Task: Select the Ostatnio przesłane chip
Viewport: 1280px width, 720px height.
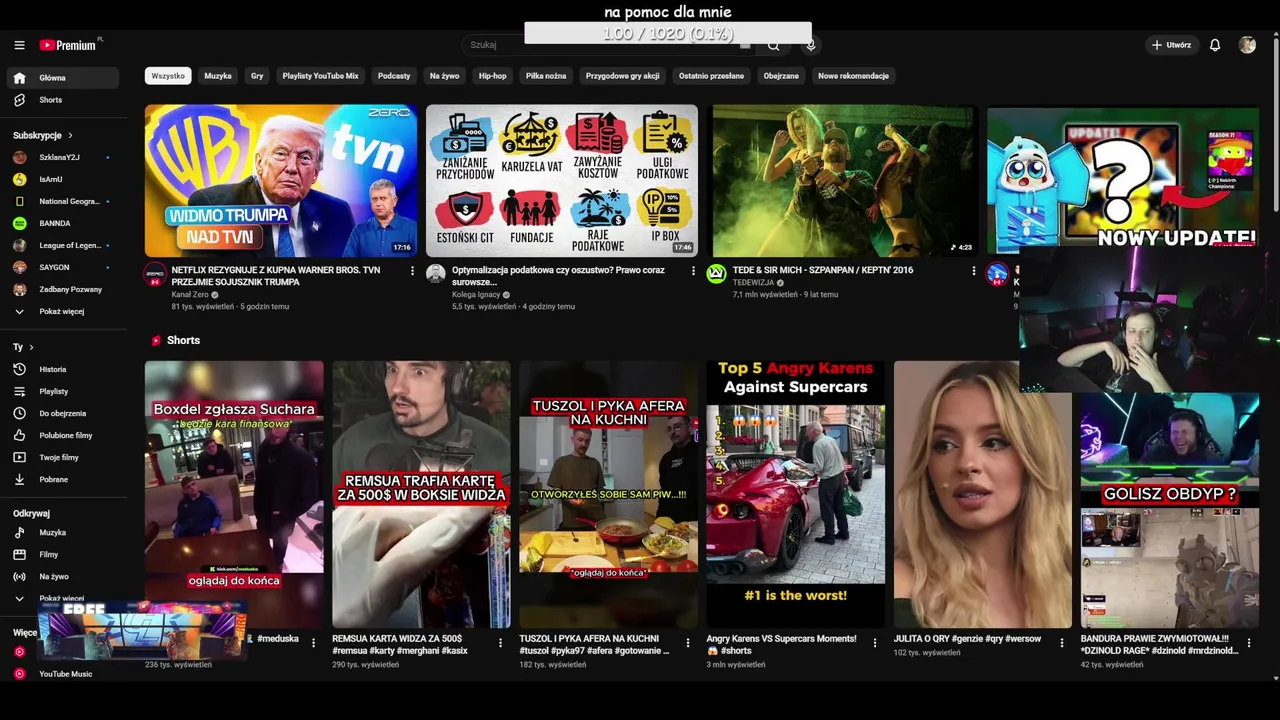Action: pos(711,76)
